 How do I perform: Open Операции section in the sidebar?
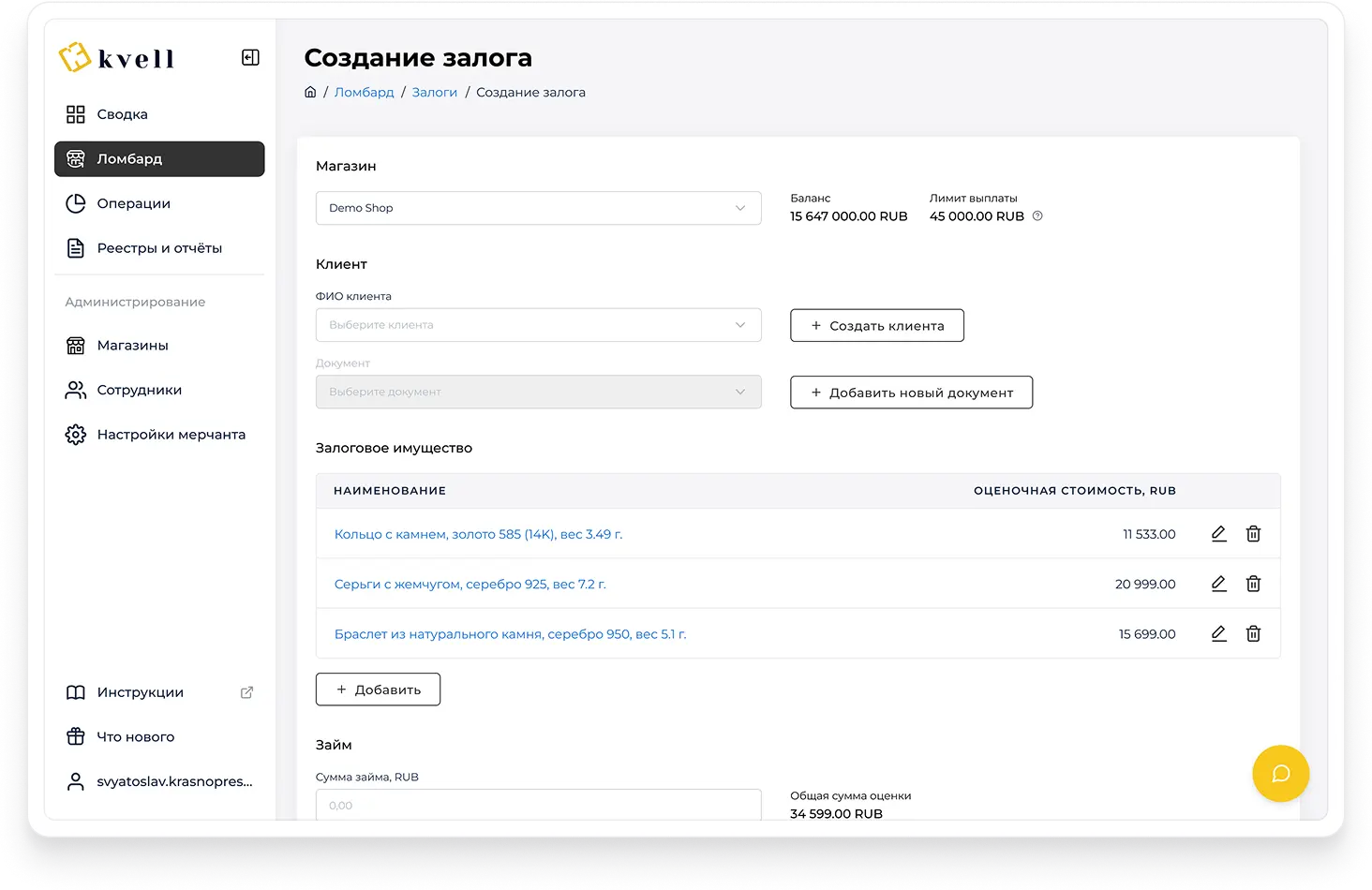[x=133, y=203]
